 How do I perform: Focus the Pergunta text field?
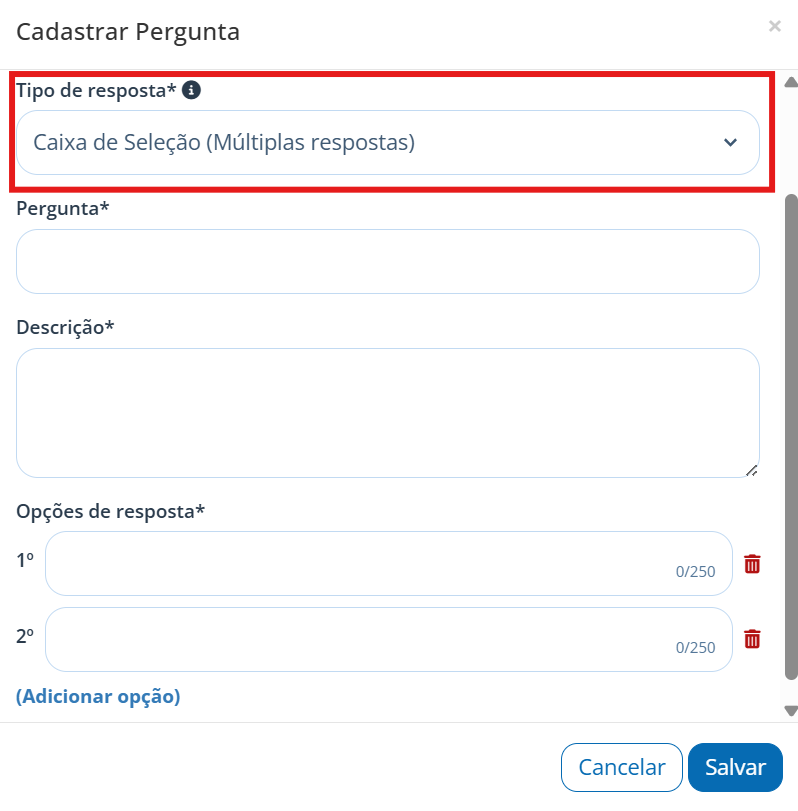(x=388, y=261)
